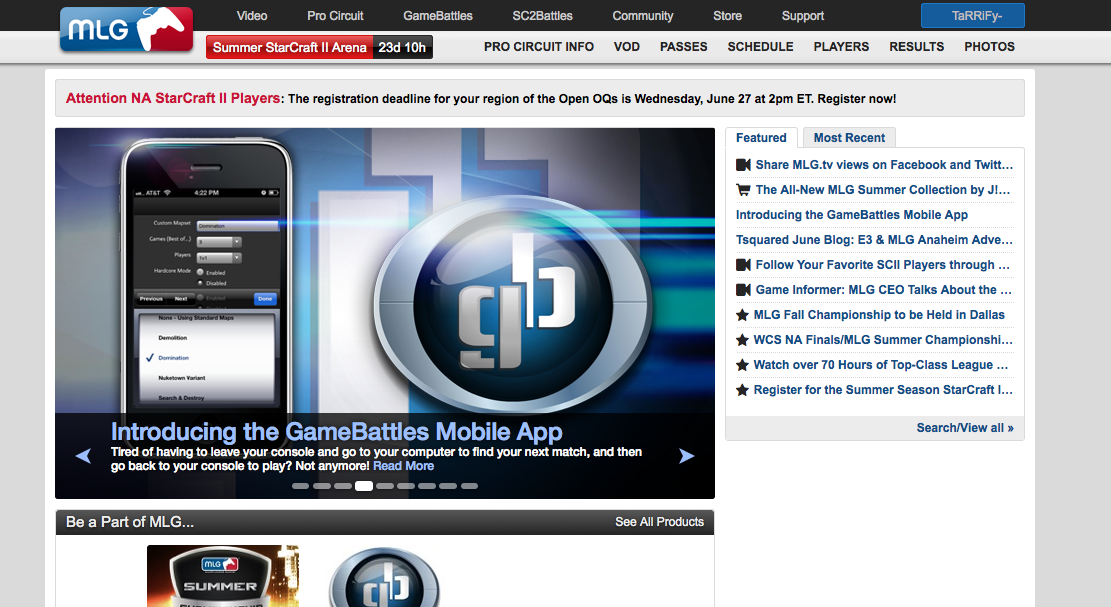The width and height of the screenshot is (1111, 607).
Task: Open the gb GameBattles product thumbnail
Action: pos(384,578)
